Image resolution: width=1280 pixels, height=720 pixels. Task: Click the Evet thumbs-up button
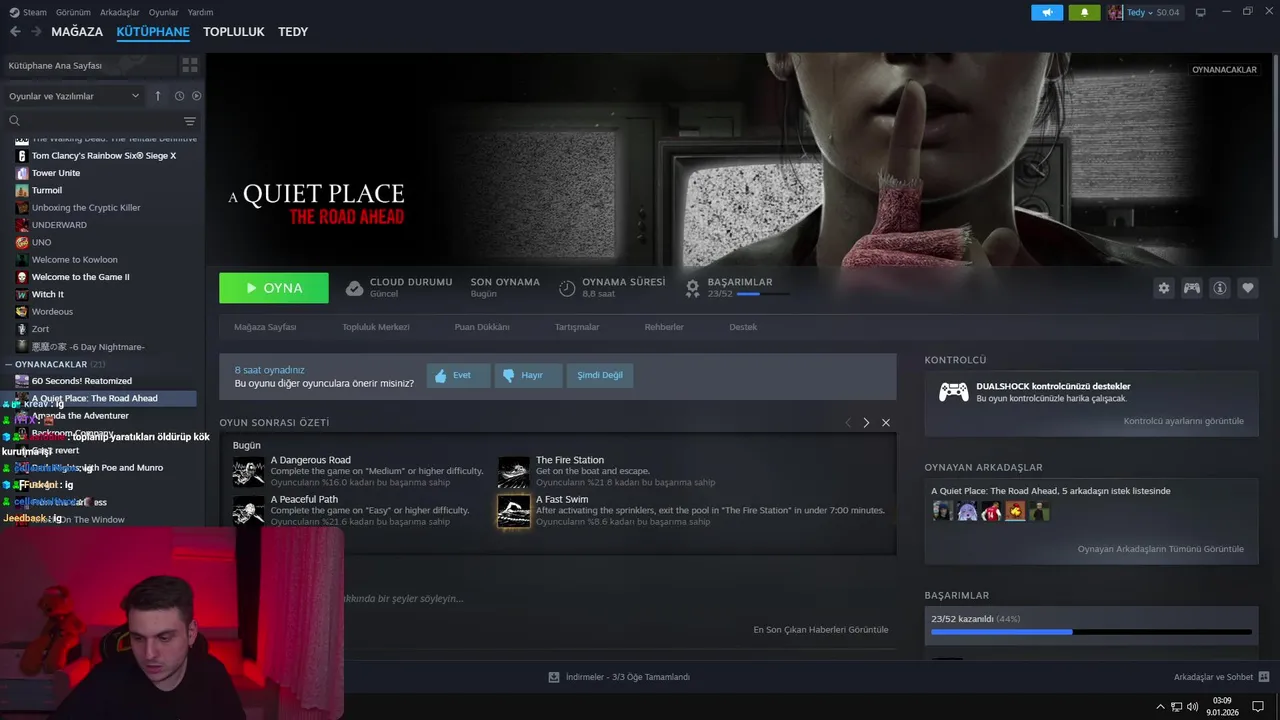[458, 376]
